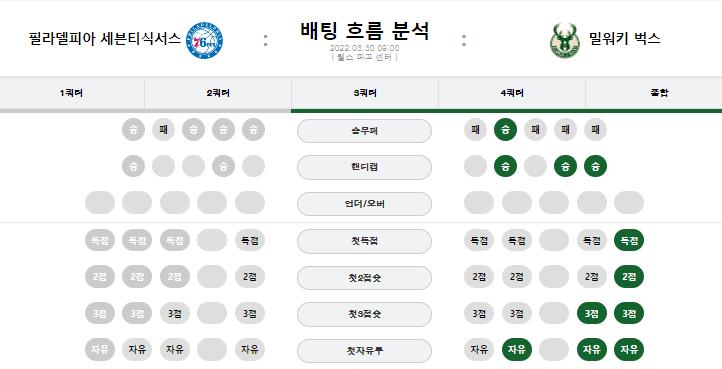
Task: Open the 필라델피아 세븐티식서스 team name
Action: coord(105,38)
